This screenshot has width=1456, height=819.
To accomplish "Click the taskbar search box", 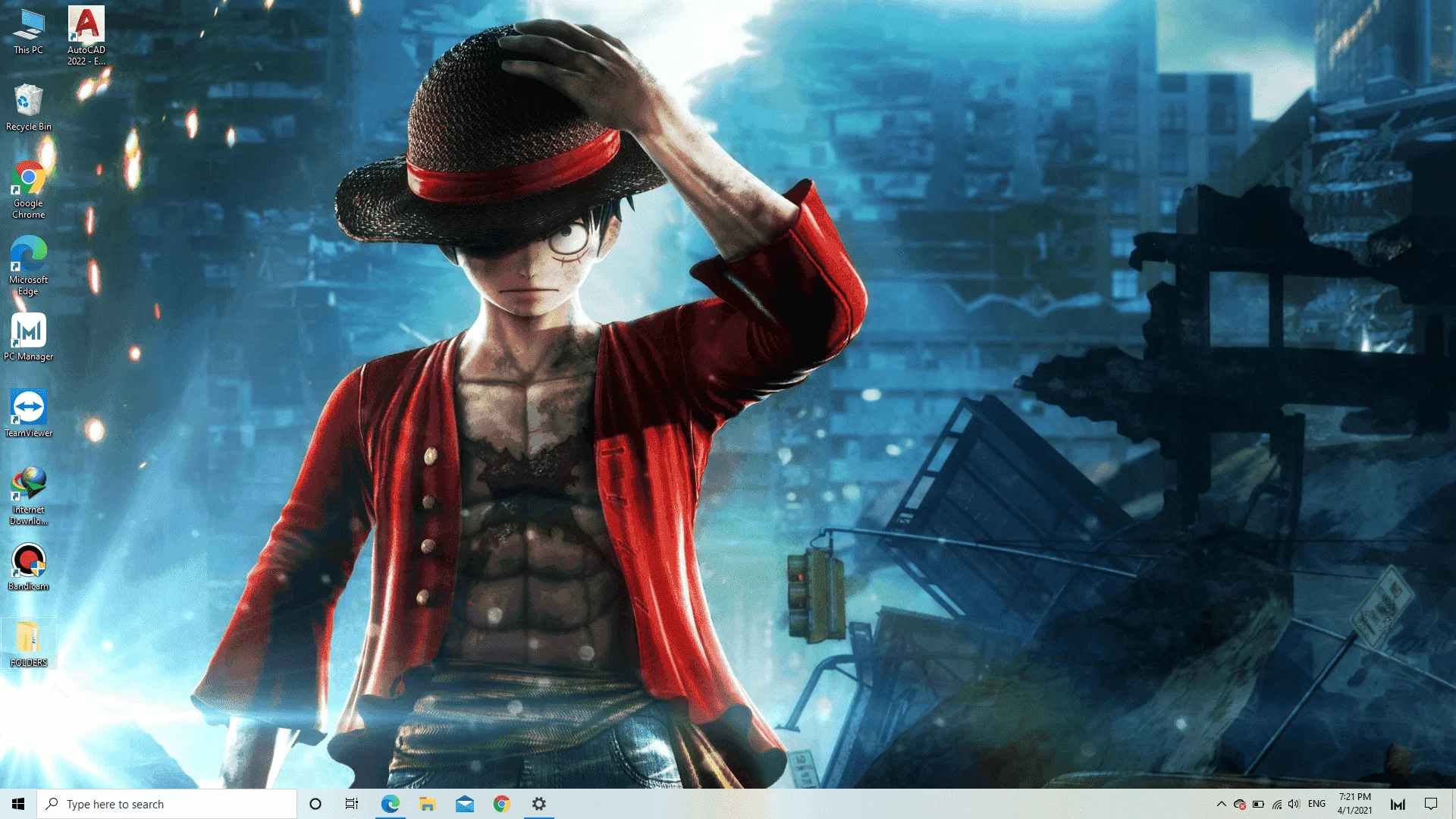I will [167, 804].
